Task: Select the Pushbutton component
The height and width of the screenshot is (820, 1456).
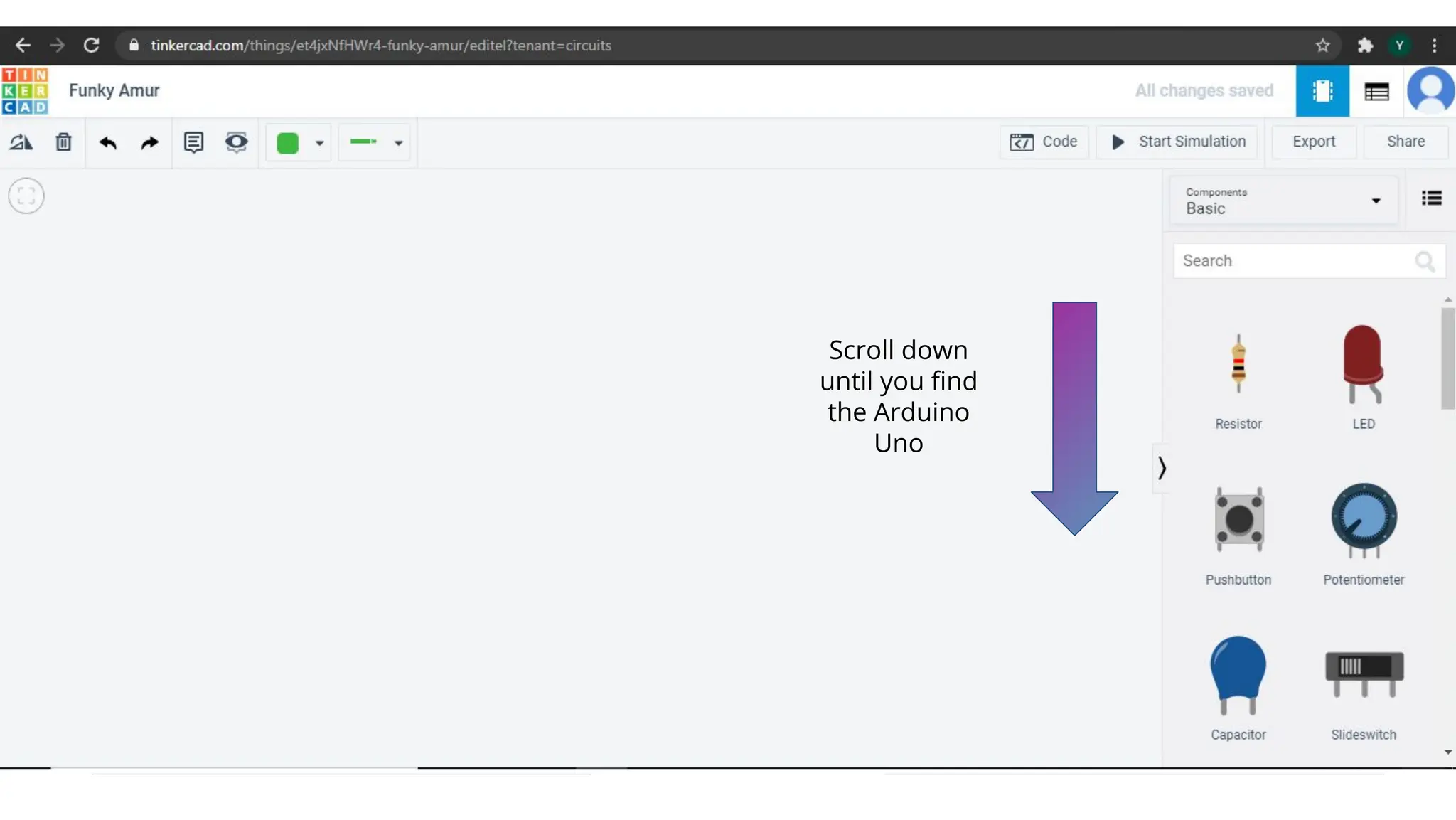Action: coord(1238,536)
